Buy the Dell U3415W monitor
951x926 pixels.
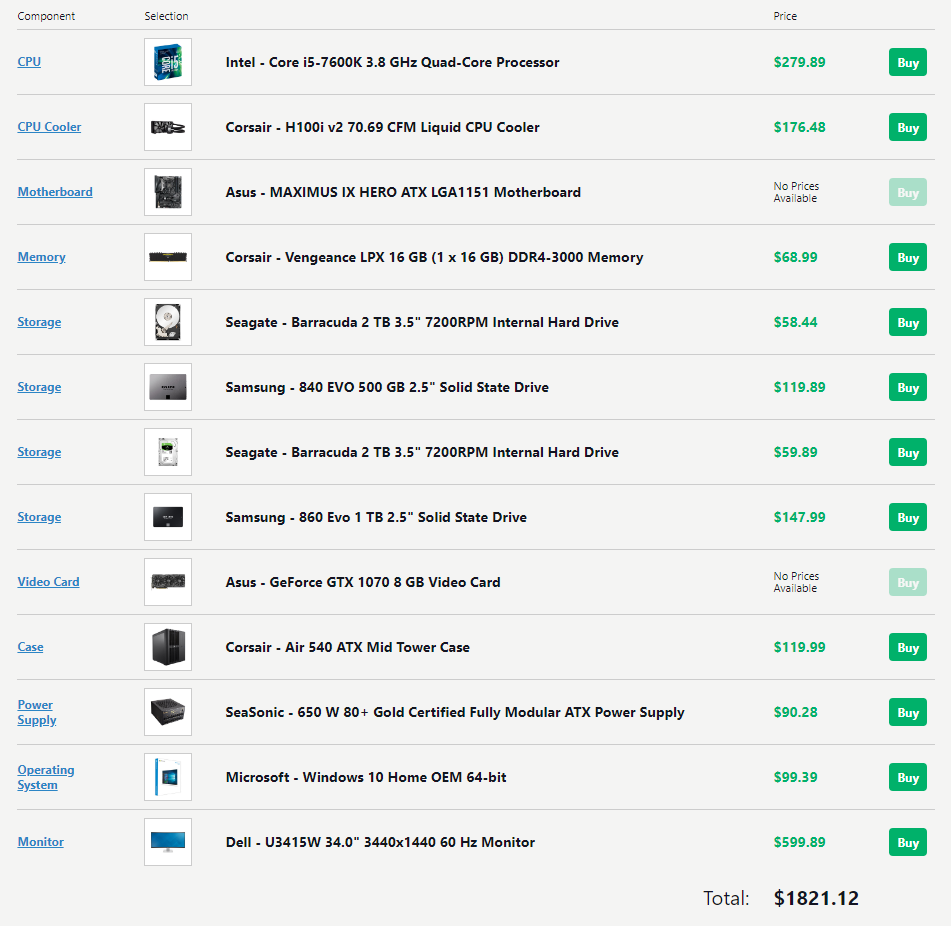pyautogui.click(x=908, y=842)
